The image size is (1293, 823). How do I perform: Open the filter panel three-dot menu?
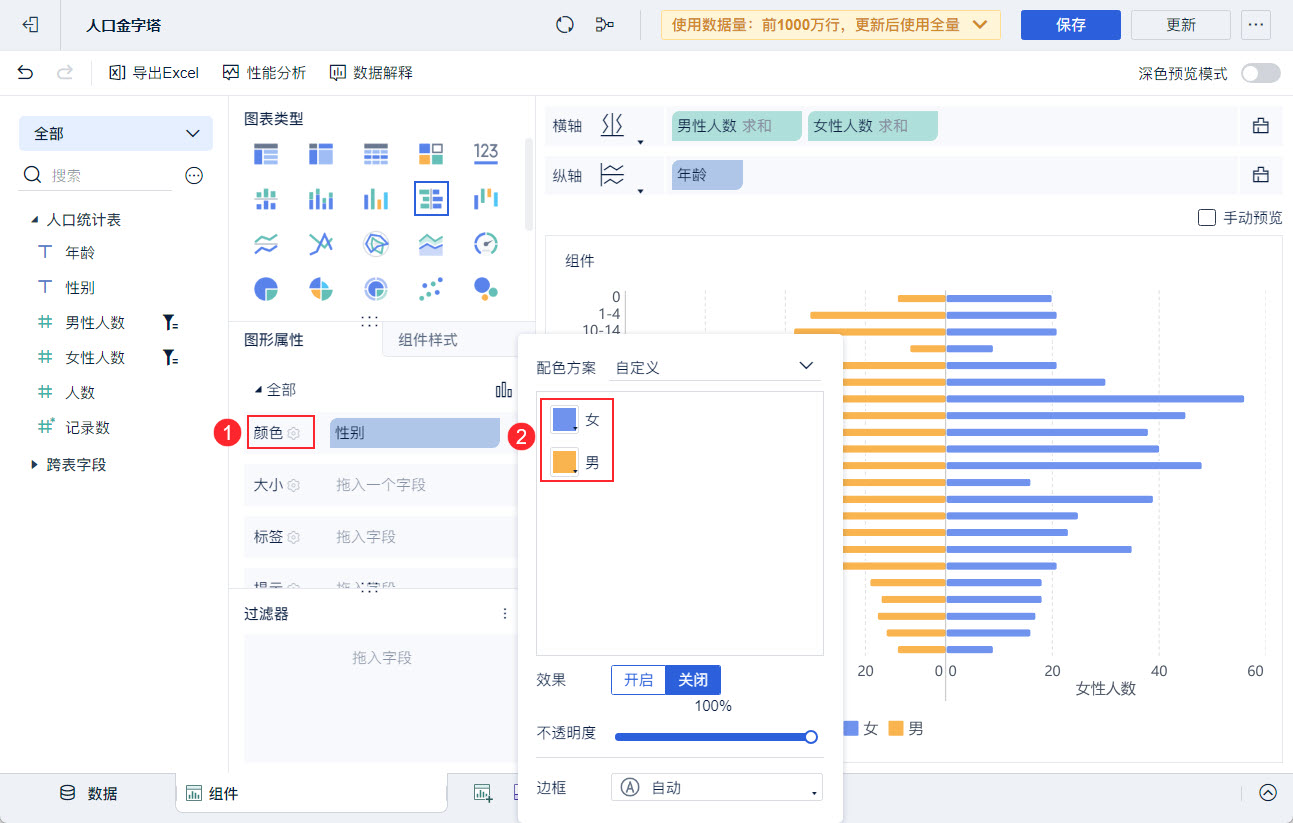tap(505, 613)
